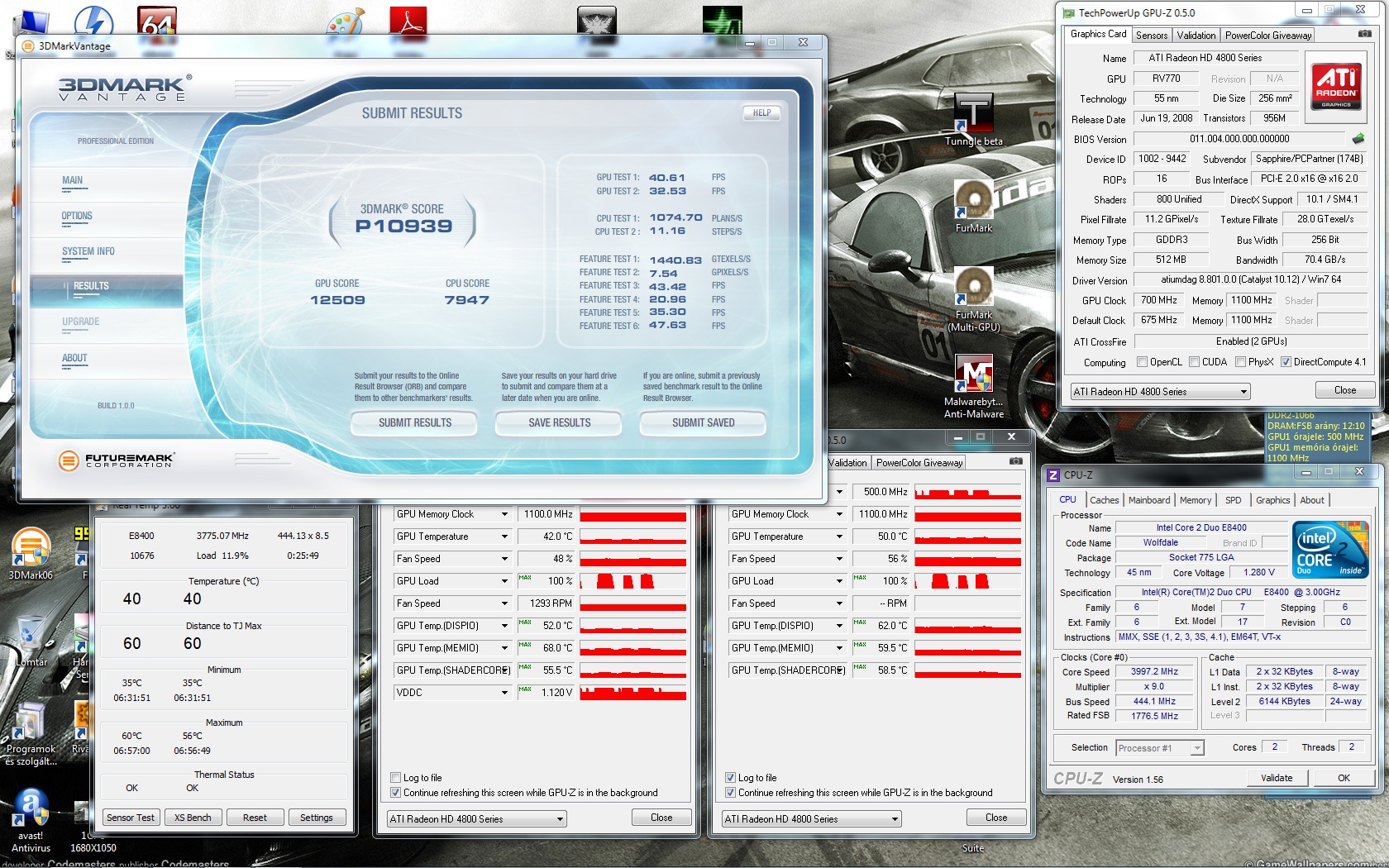Image resolution: width=1389 pixels, height=868 pixels.
Task: Click the XS Bench button
Action: (x=193, y=818)
